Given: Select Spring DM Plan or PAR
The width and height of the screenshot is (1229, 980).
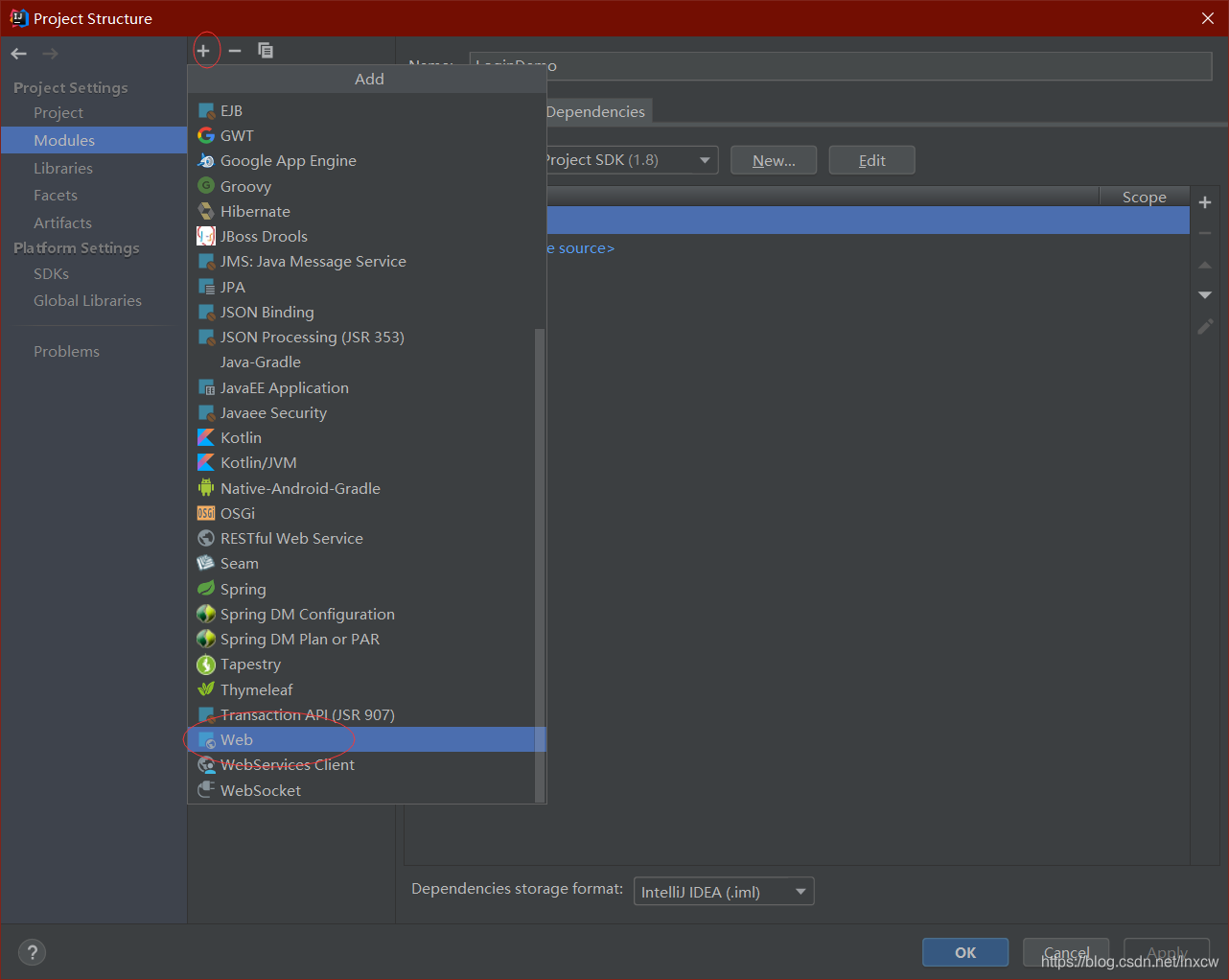Looking at the screenshot, I should click(x=366, y=639).
